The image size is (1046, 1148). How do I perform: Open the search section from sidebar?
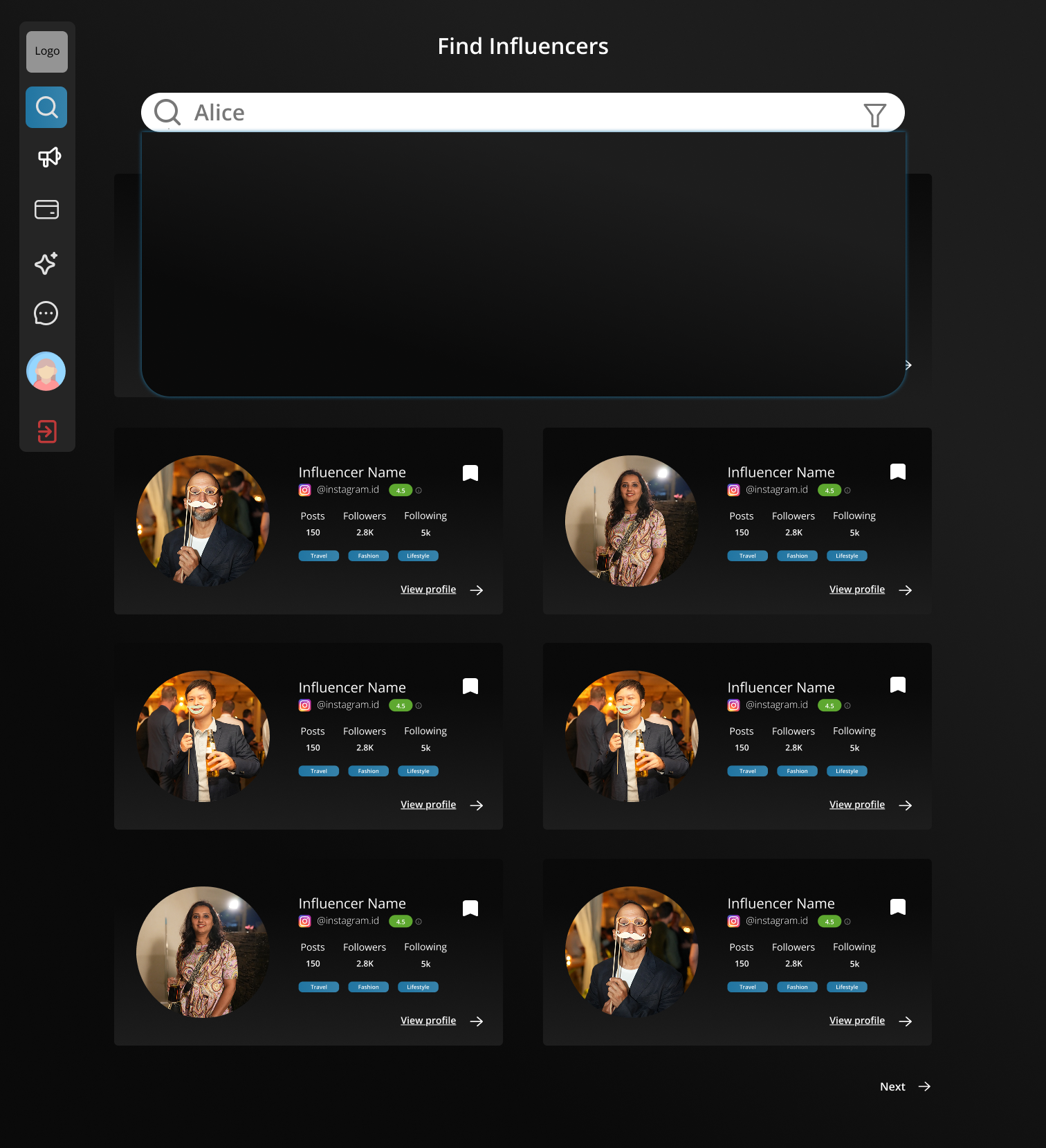coord(46,107)
